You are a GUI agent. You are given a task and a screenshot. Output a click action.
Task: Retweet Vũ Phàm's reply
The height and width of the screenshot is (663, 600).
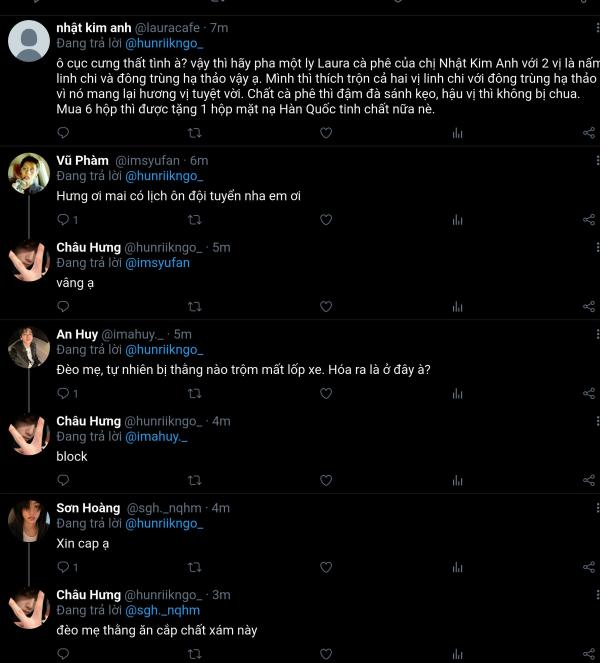pyautogui.click(x=195, y=219)
